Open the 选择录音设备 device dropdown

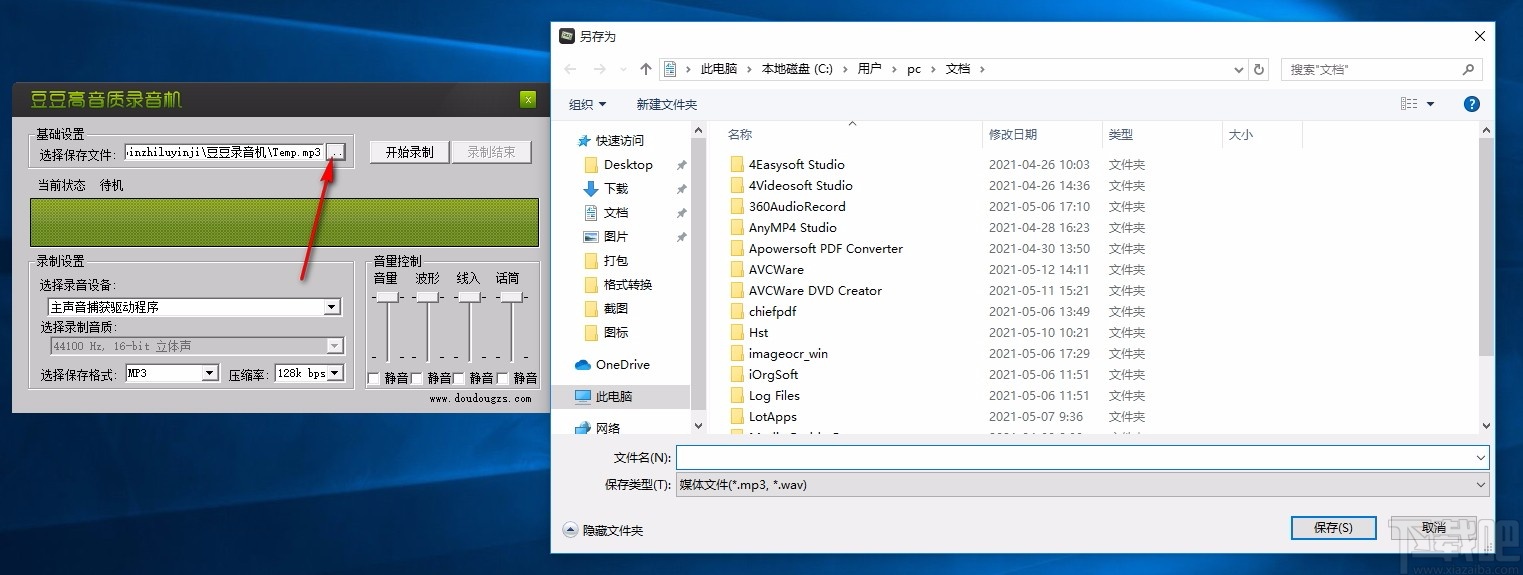[332, 307]
